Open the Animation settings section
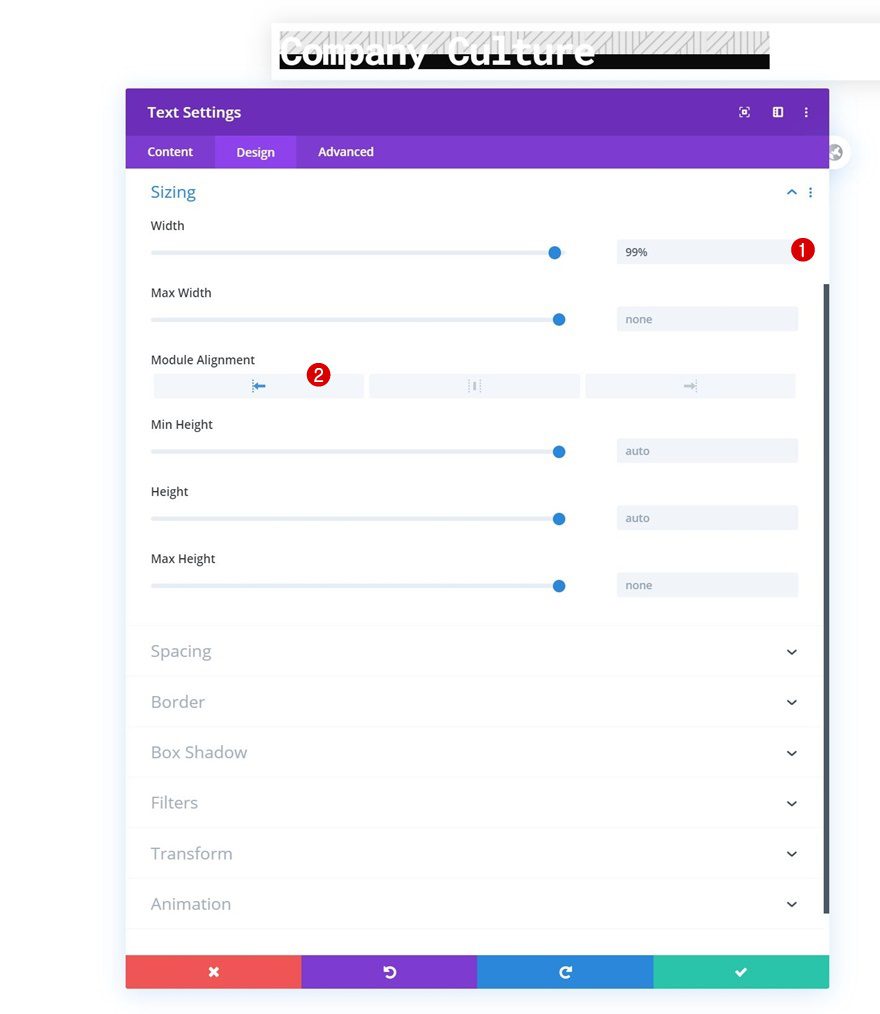The width and height of the screenshot is (880, 1014). [475, 903]
